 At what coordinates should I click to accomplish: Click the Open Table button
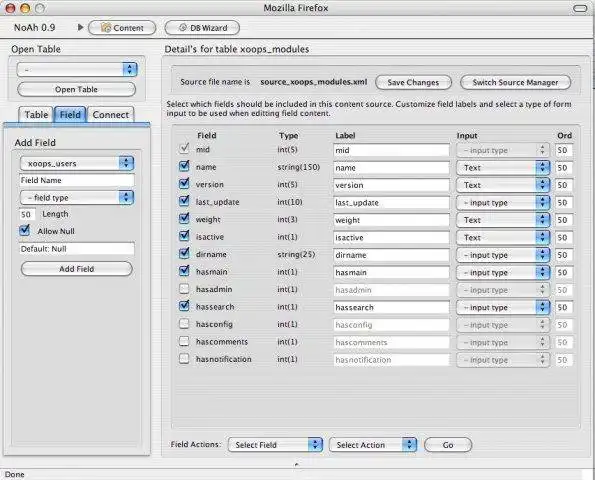(x=76, y=90)
